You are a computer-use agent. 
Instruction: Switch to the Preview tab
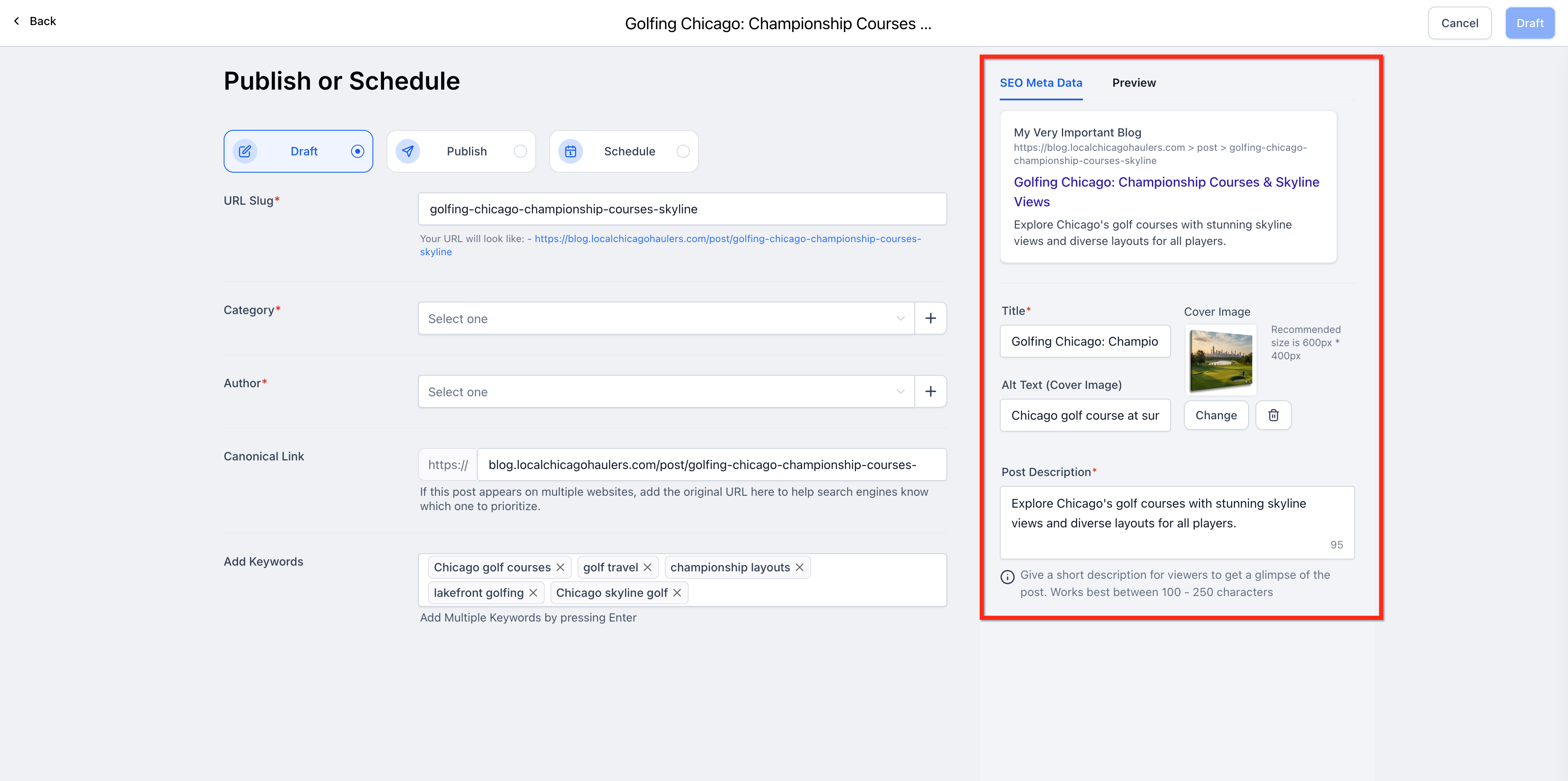(x=1133, y=83)
